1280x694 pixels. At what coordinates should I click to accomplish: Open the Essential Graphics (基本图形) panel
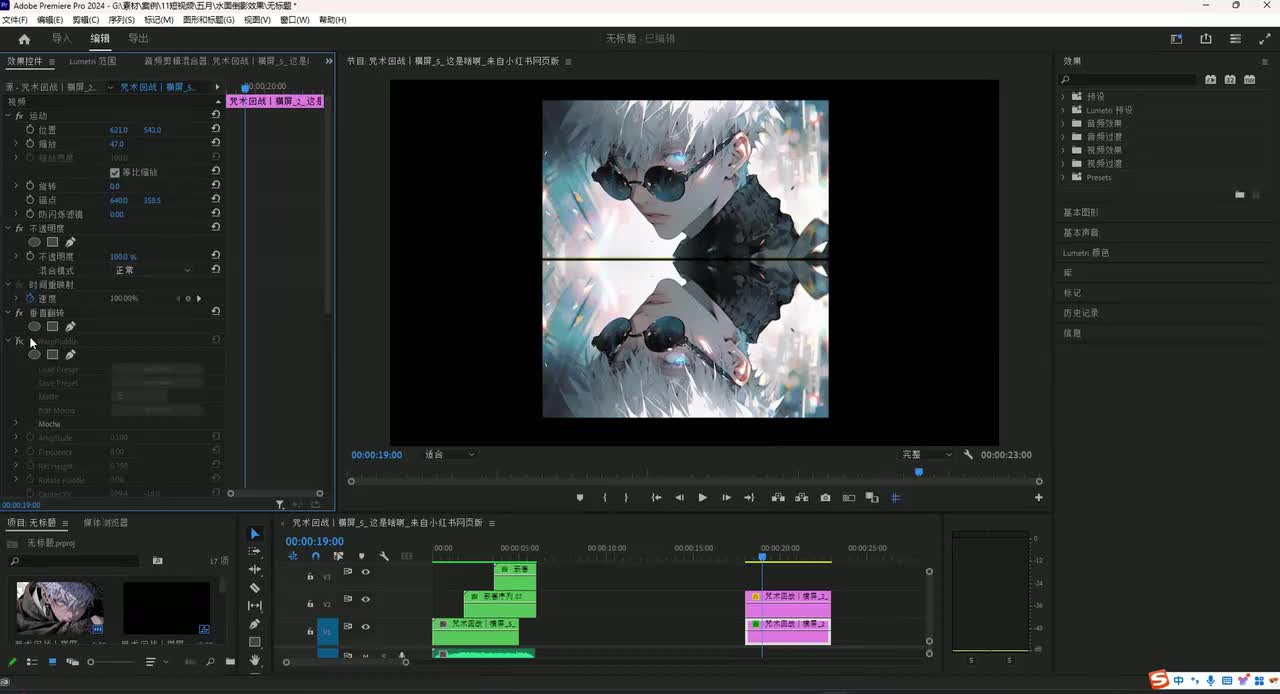(1080, 213)
